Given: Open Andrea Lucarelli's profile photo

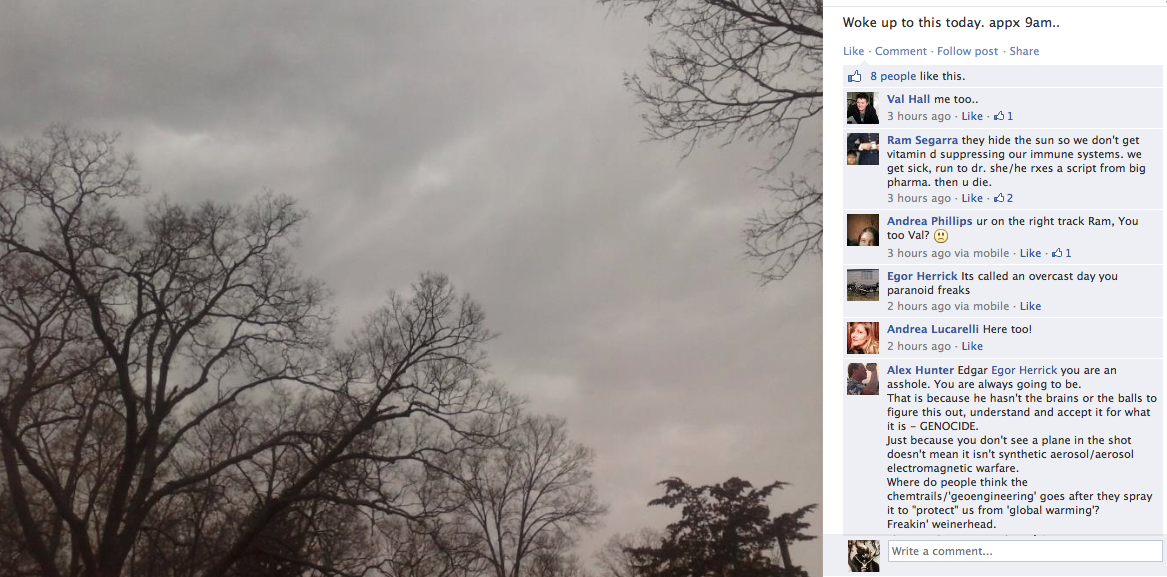Looking at the screenshot, I should (863, 338).
